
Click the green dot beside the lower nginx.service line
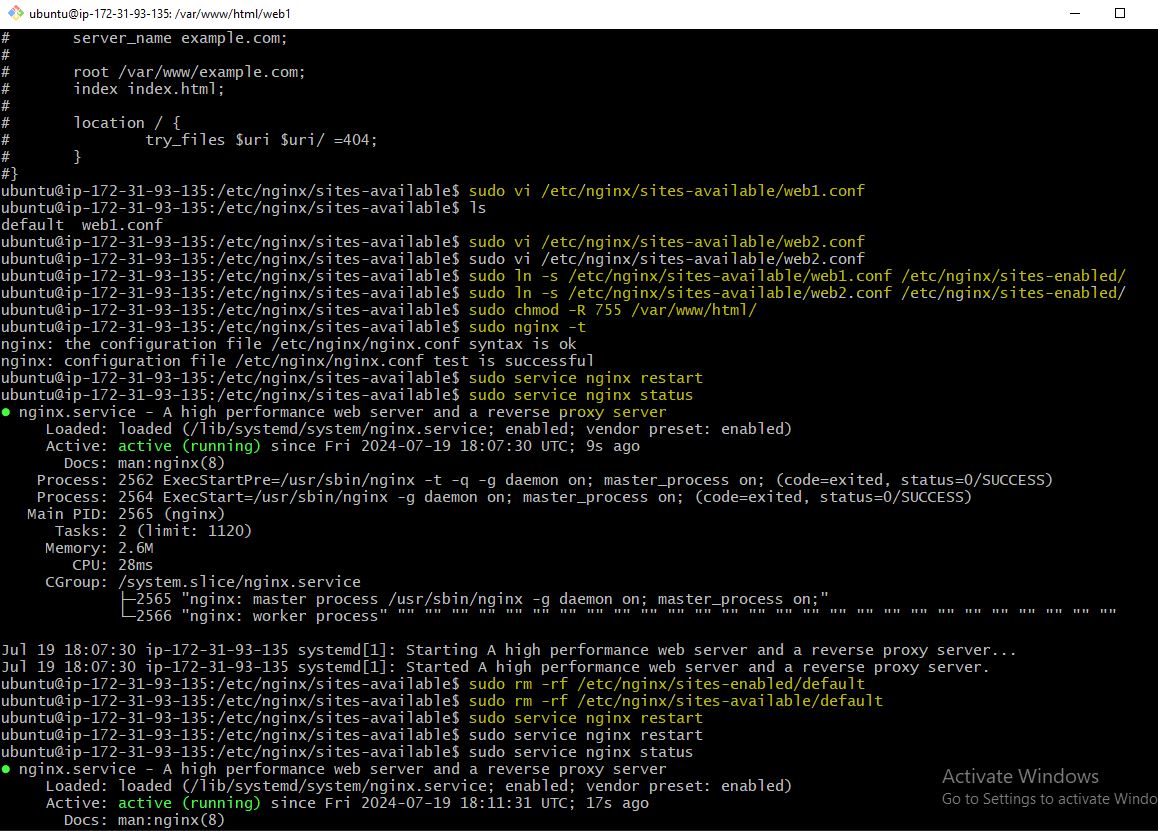coord(6,769)
